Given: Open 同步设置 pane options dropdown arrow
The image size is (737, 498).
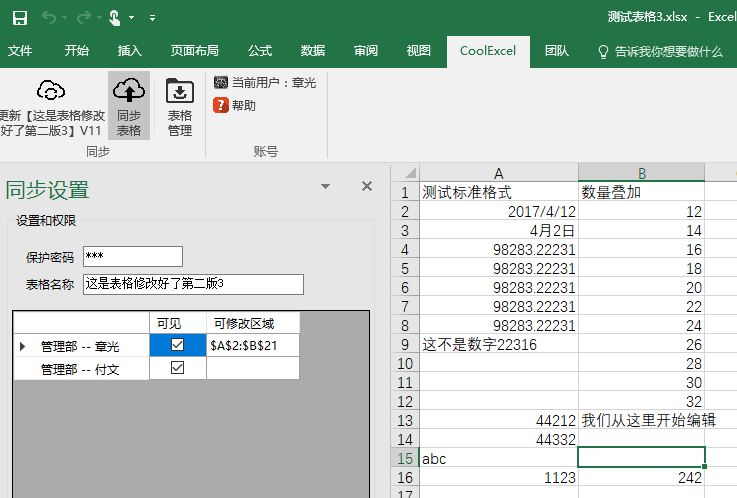Looking at the screenshot, I should (x=325, y=187).
